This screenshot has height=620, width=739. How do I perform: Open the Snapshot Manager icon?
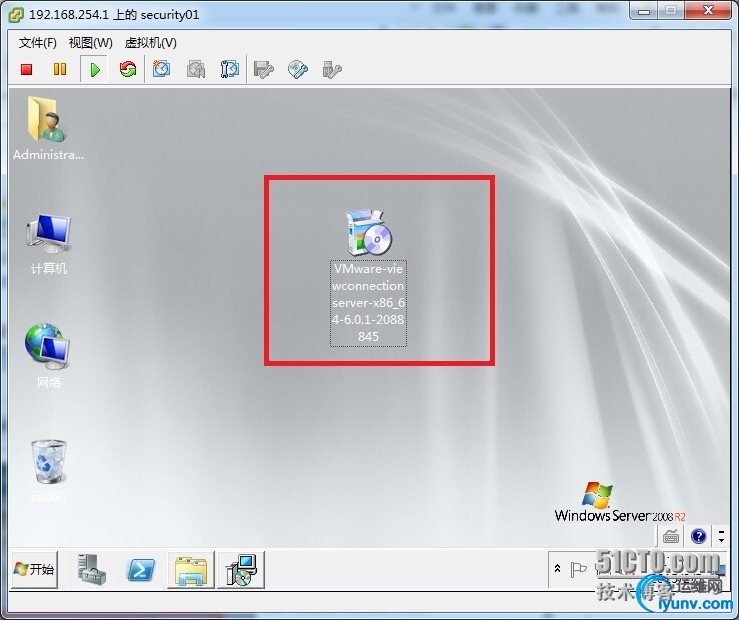coord(230,69)
